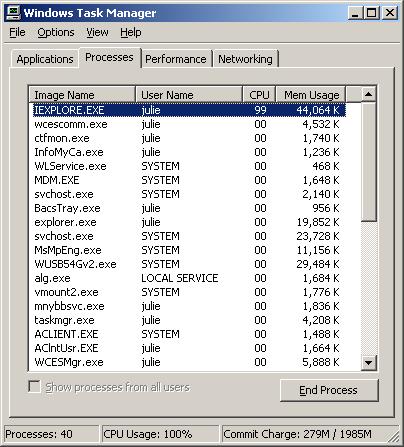Image resolution: width=404 pixels, height=447 pixels.
Task: Select the WLService.exe process
Action: [x=189, y=166]
